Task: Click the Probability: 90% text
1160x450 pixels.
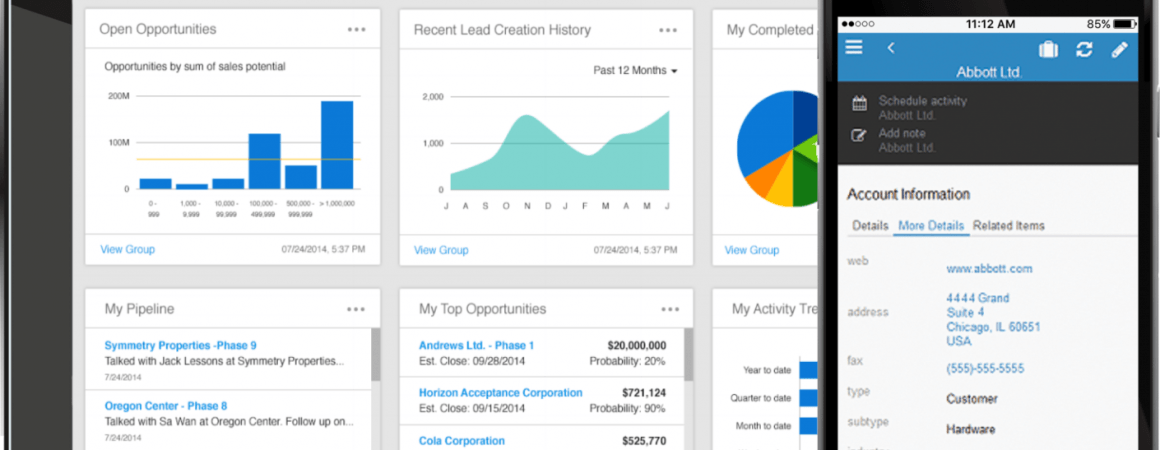Action: [x=627, y=409]
